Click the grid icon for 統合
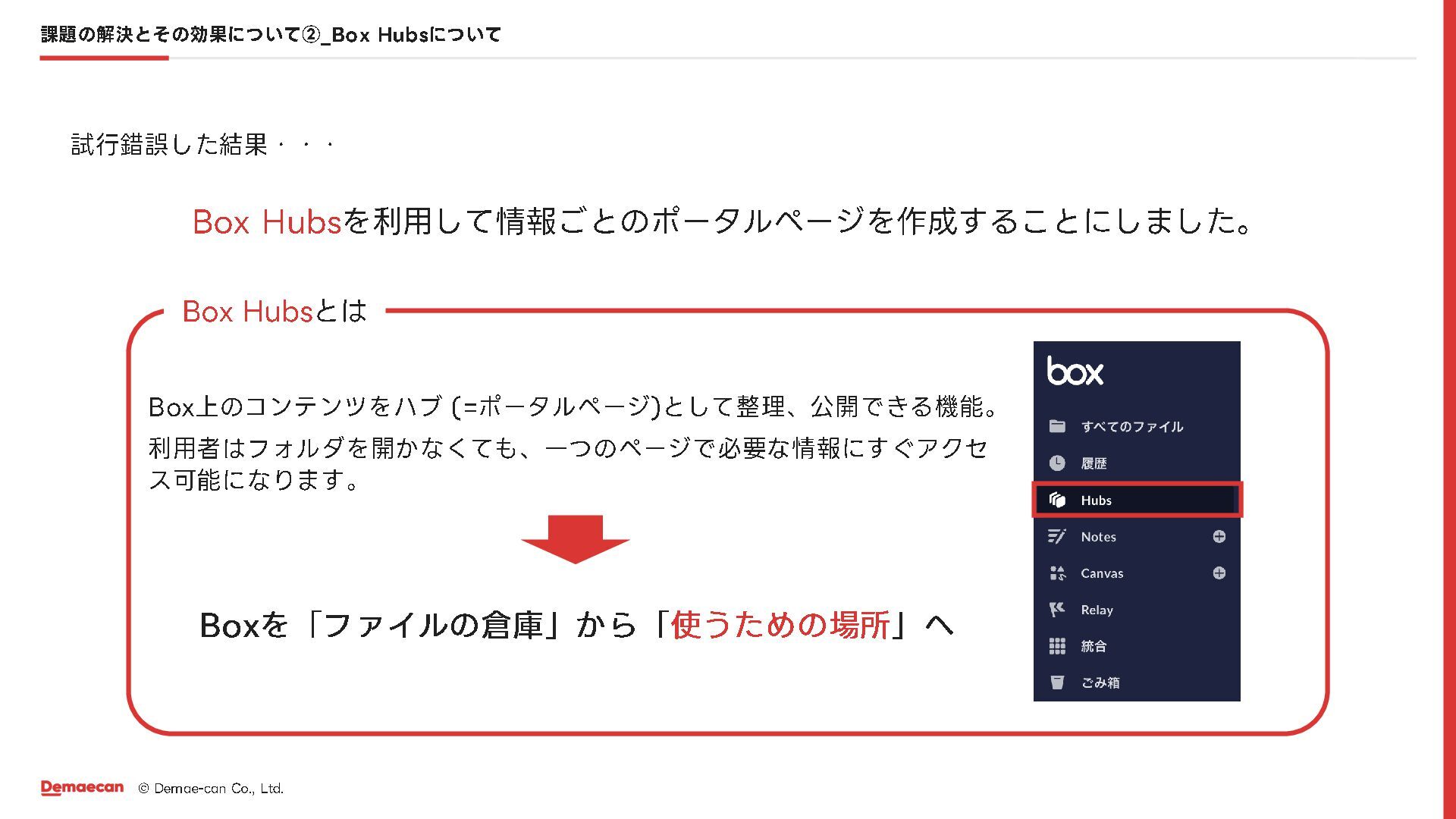The height and width of the screenshot is (819, 1456). [x=1057, y=646]
